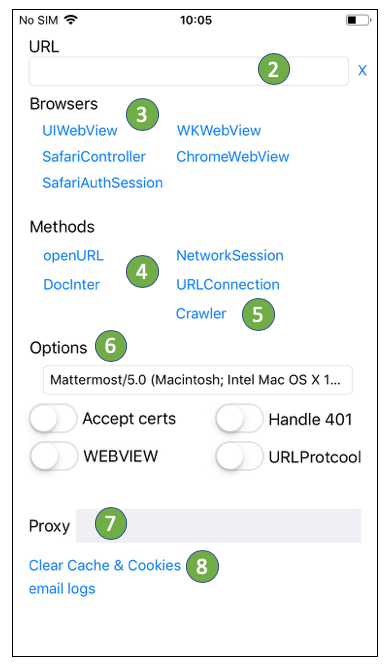The image size is (389, 664).
Task: Tap the URL input field
Action: click(x=189, y=71)
